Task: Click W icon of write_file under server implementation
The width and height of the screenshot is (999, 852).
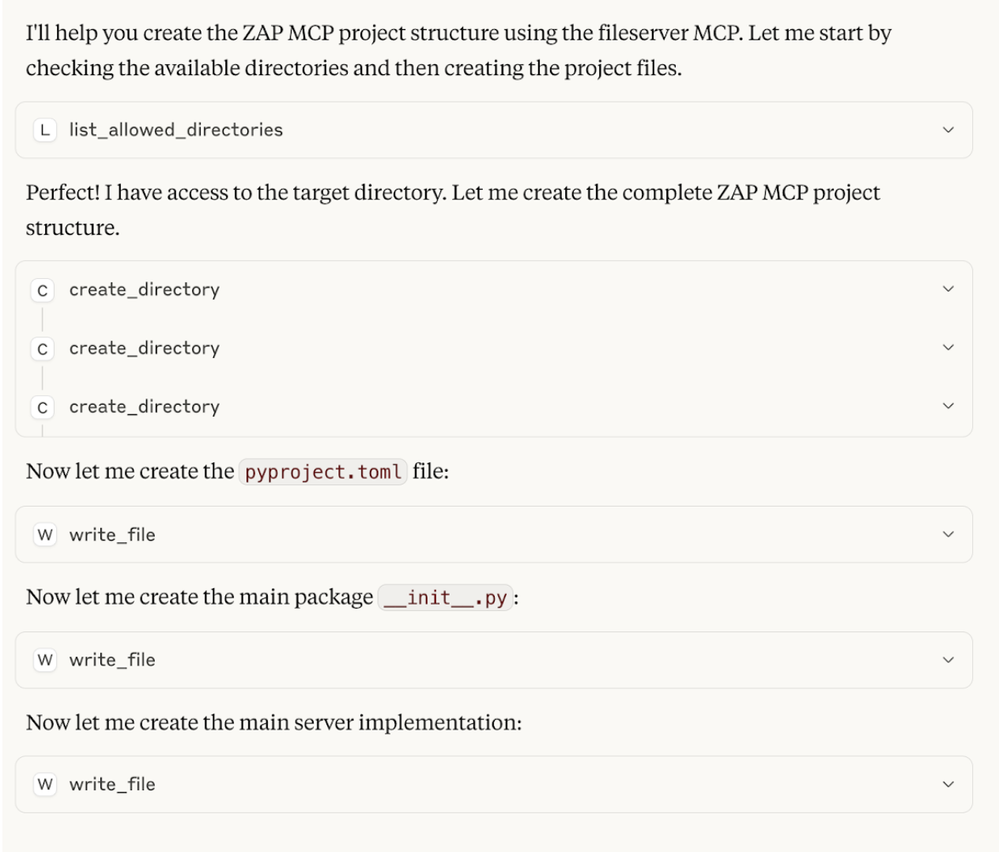Action: click(x=45, y=784)
